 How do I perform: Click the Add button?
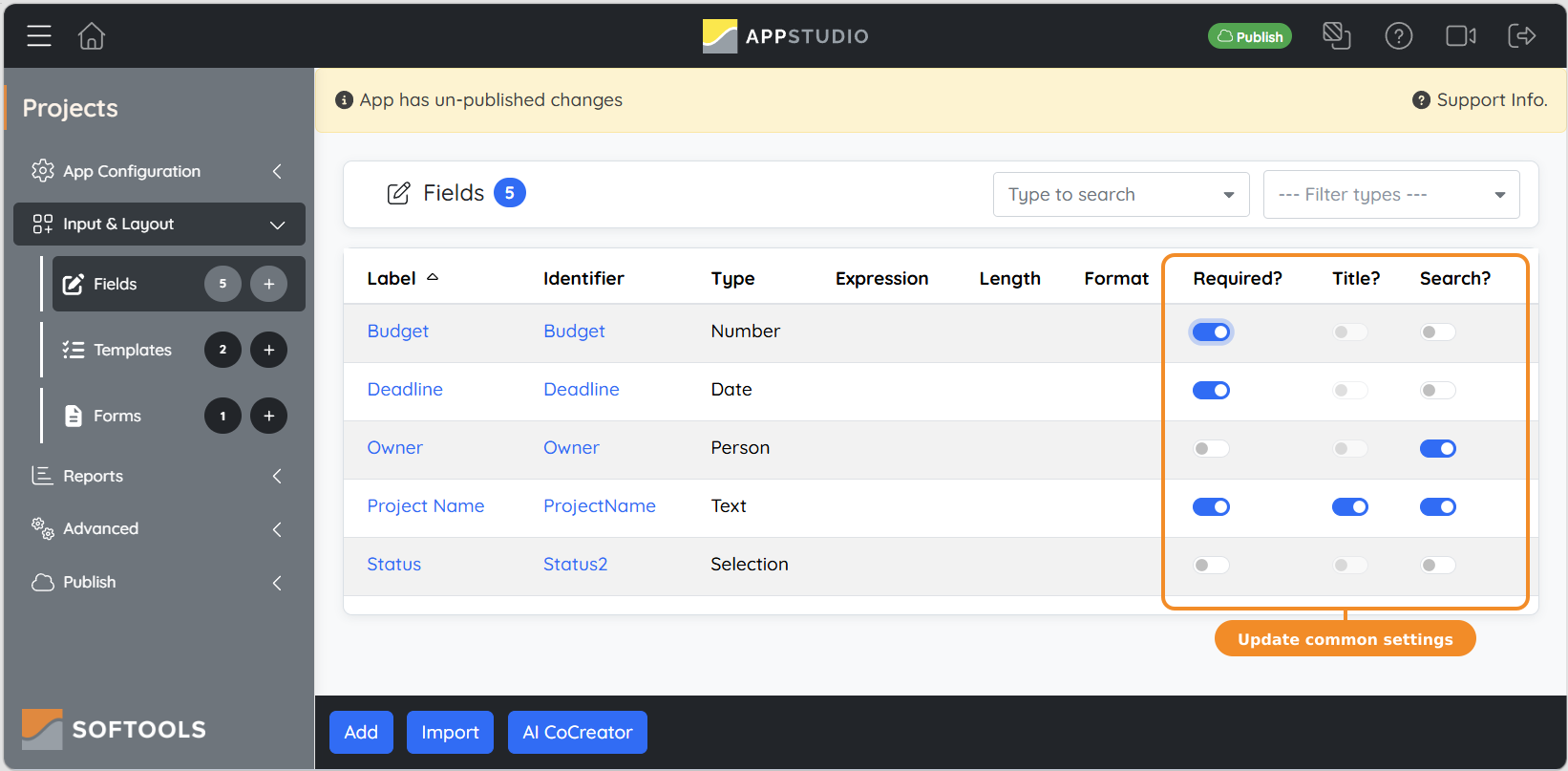361,732
